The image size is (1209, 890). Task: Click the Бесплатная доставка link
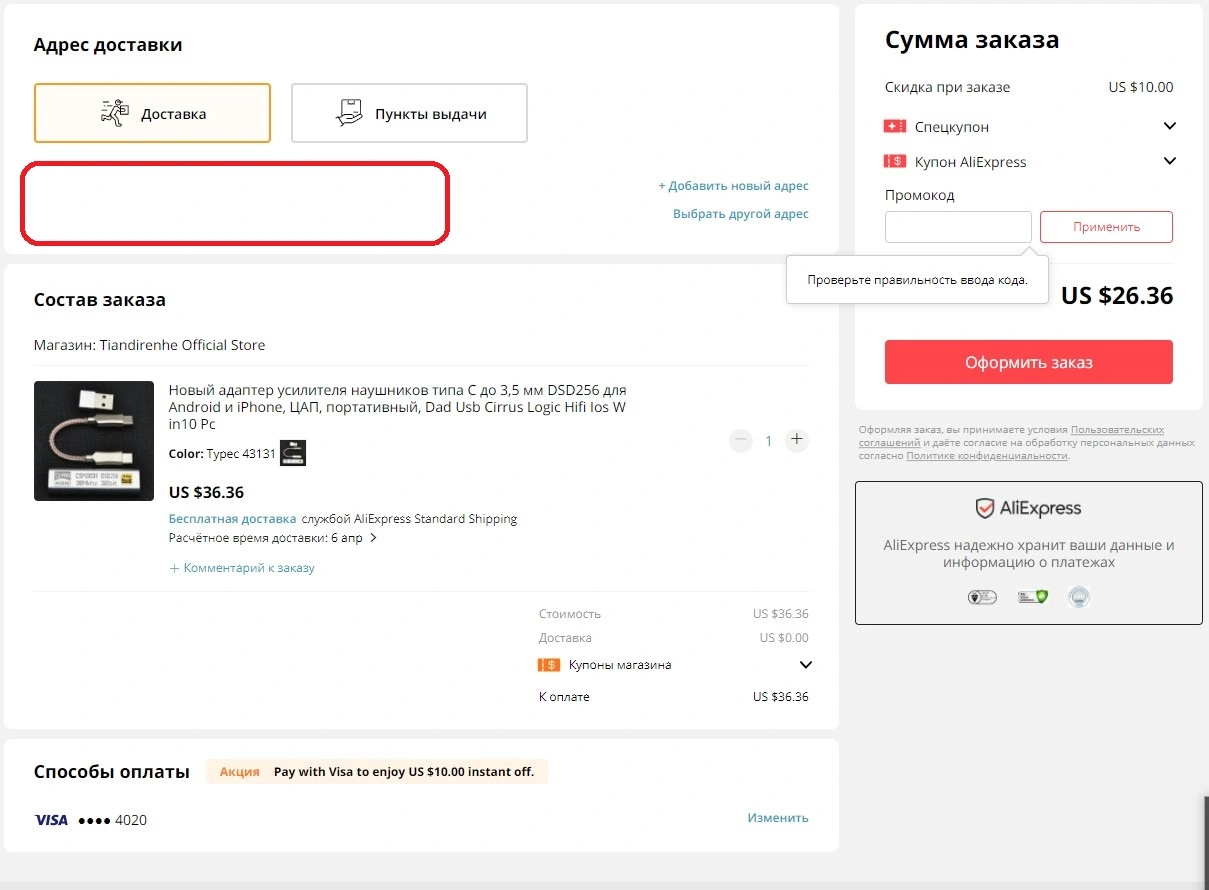pyautogui.click(x=232, y=519)
